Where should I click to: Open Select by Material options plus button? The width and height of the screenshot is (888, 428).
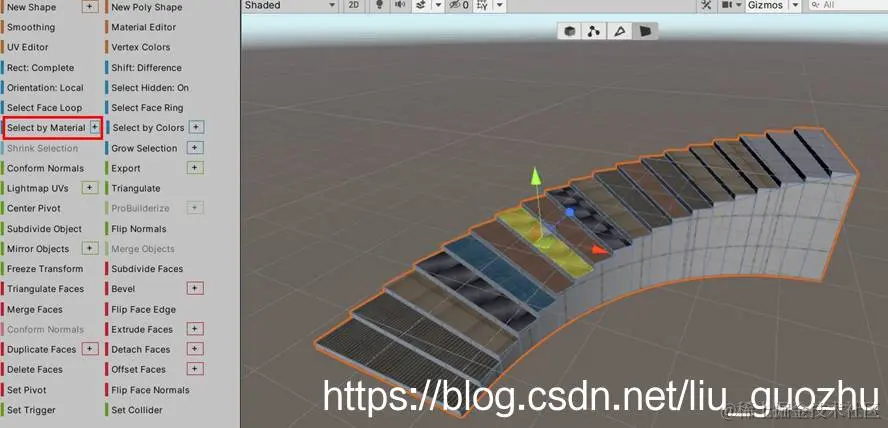click(95, 127)
